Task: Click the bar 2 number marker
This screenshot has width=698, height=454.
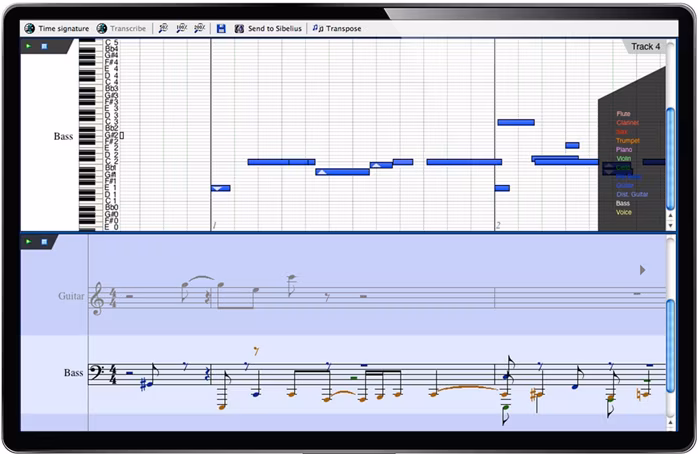Action: [498, 225]
